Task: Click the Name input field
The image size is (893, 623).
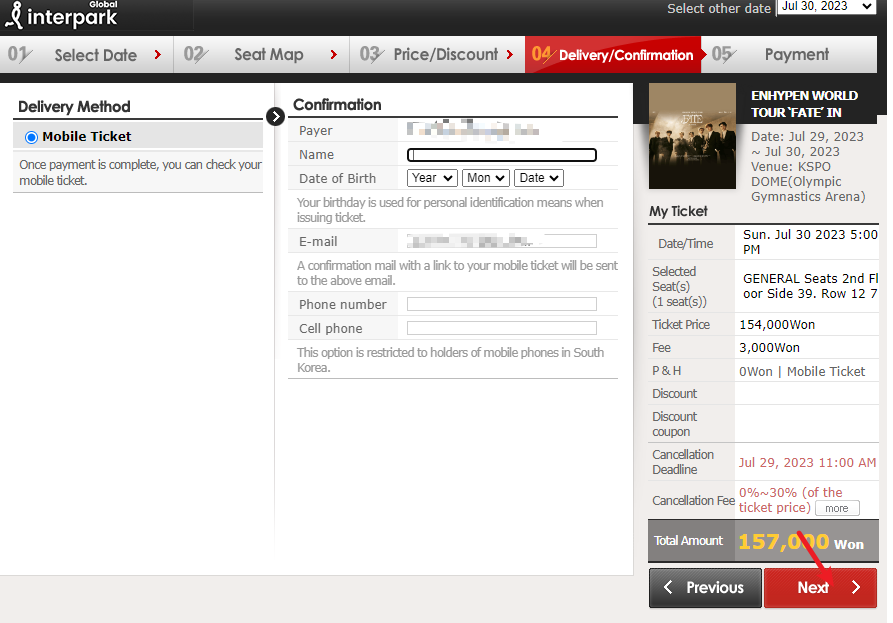Action: click(502, 155)
